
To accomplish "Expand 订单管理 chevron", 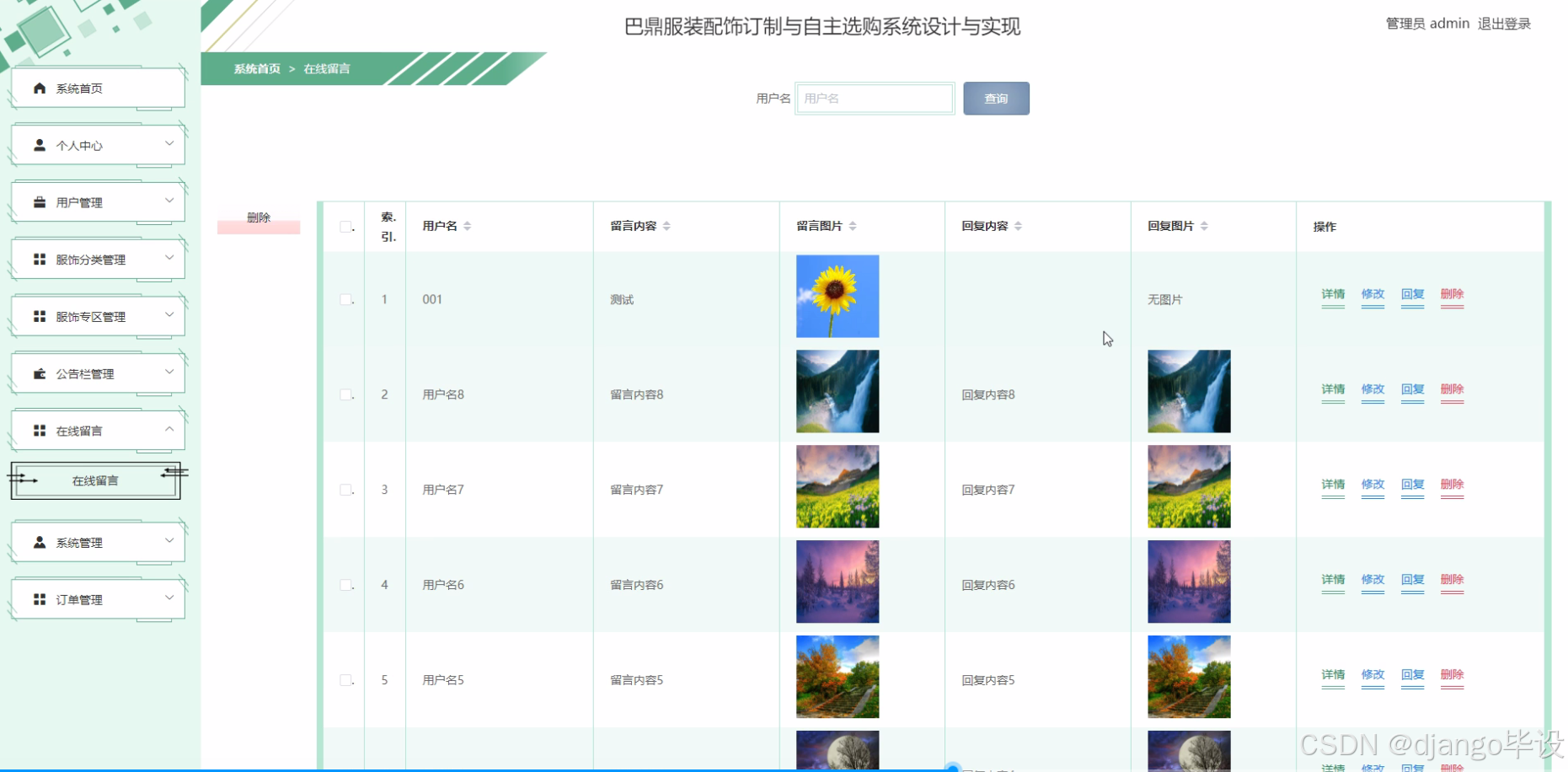I will 169,598.
